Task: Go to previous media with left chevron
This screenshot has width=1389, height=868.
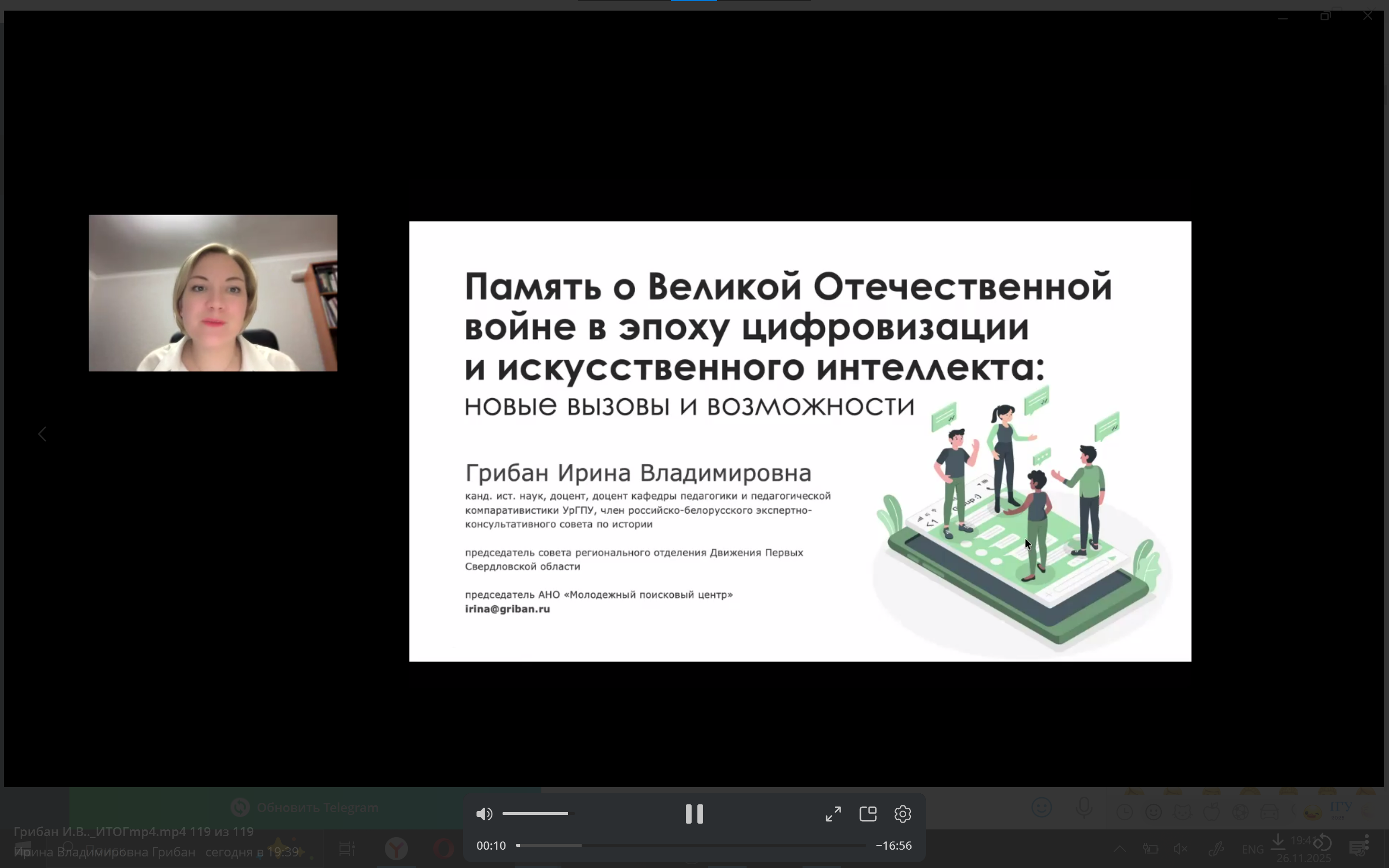Action: click(42, 434)
